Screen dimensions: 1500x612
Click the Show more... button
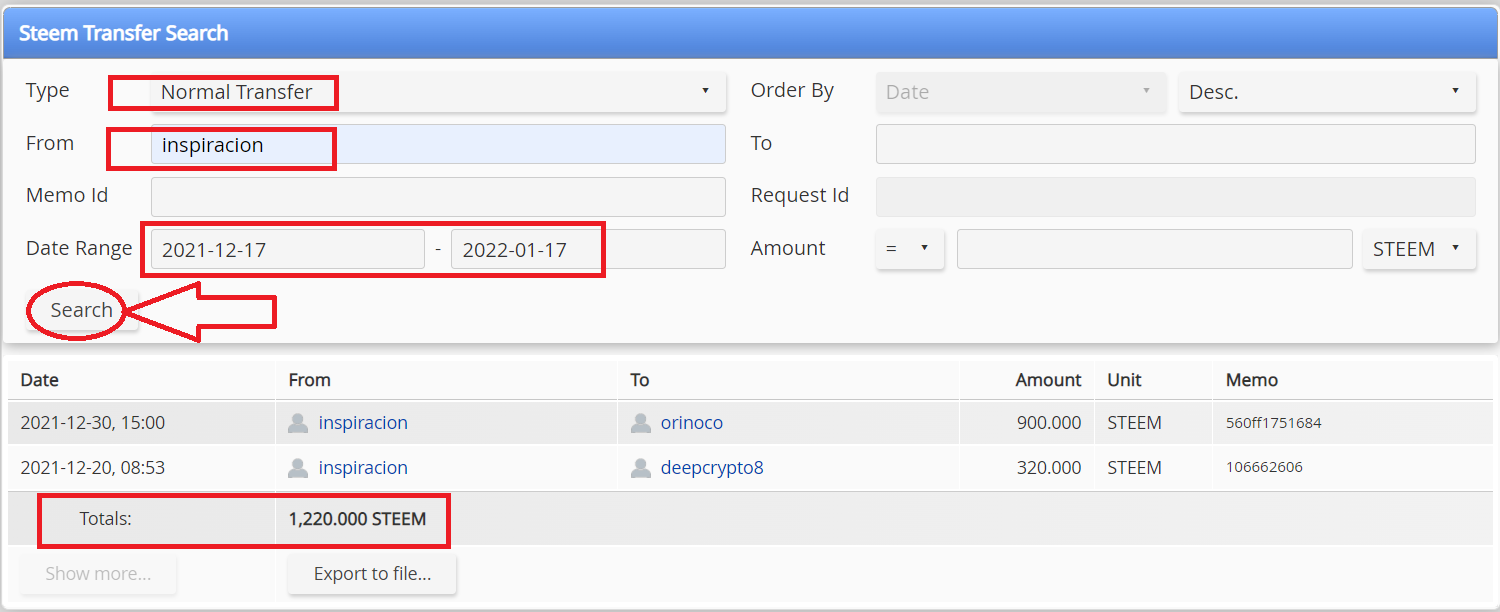[x=98, y=574]
